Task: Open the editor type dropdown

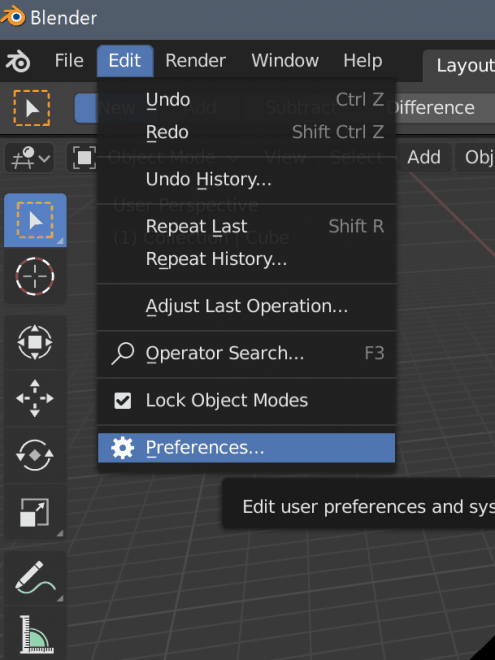Action: pos(29,158)
